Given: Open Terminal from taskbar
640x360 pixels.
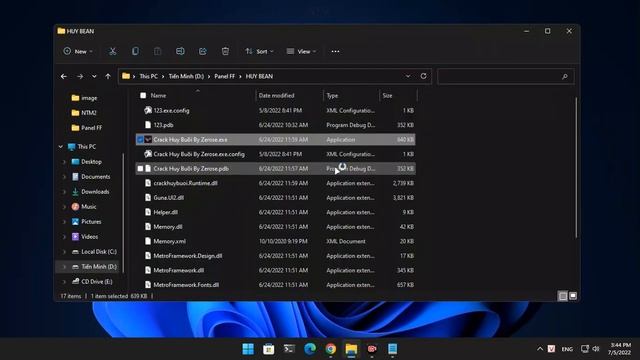Looking at the screenshot, I should point(289,349).
